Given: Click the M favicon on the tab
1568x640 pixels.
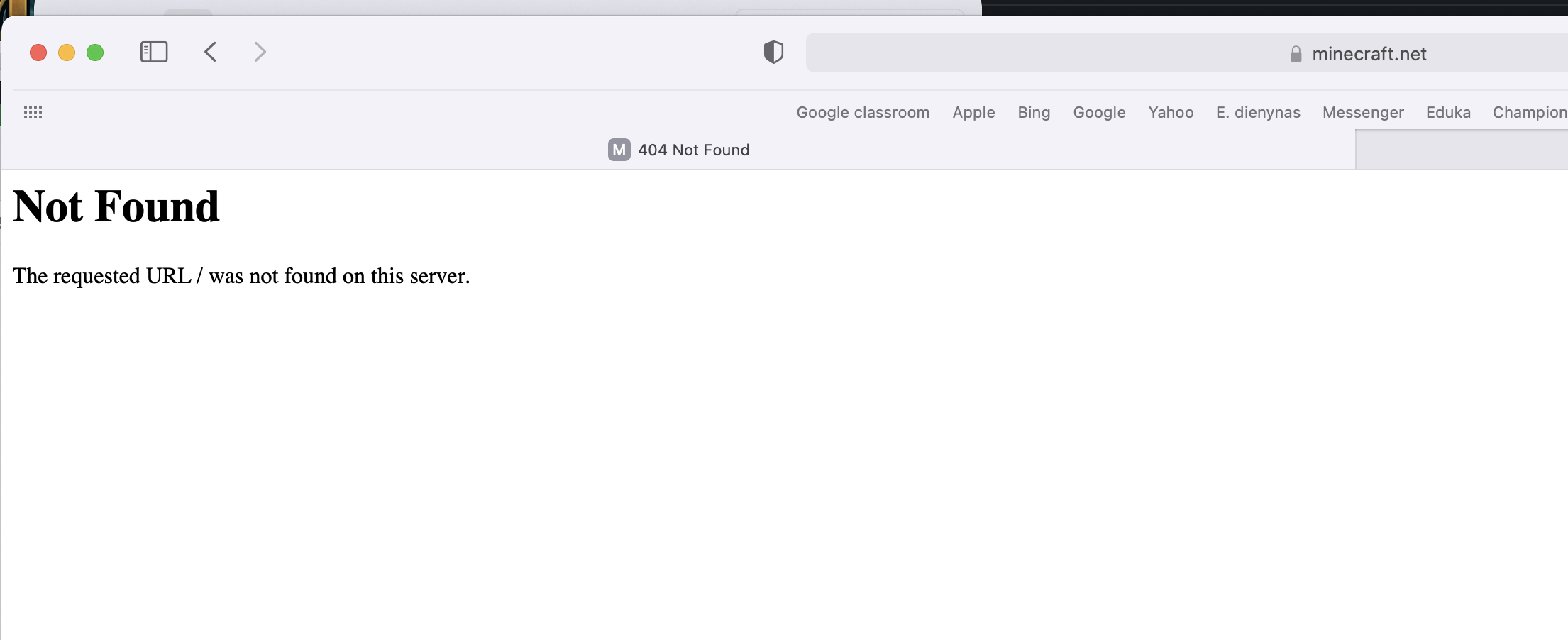Looking at the screenshot, I should click(619, 150).
